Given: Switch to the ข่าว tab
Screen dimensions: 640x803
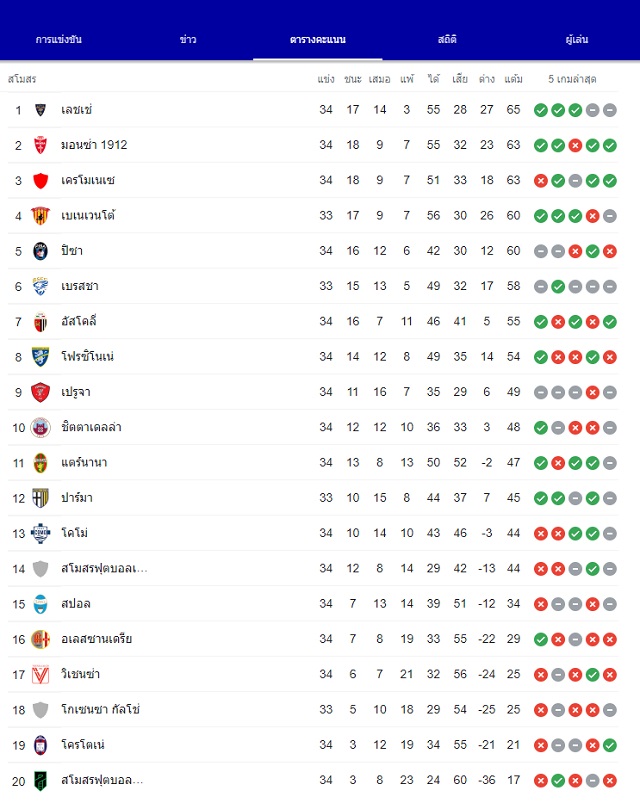Looking at the screenshot, I should tap(188, 39).
